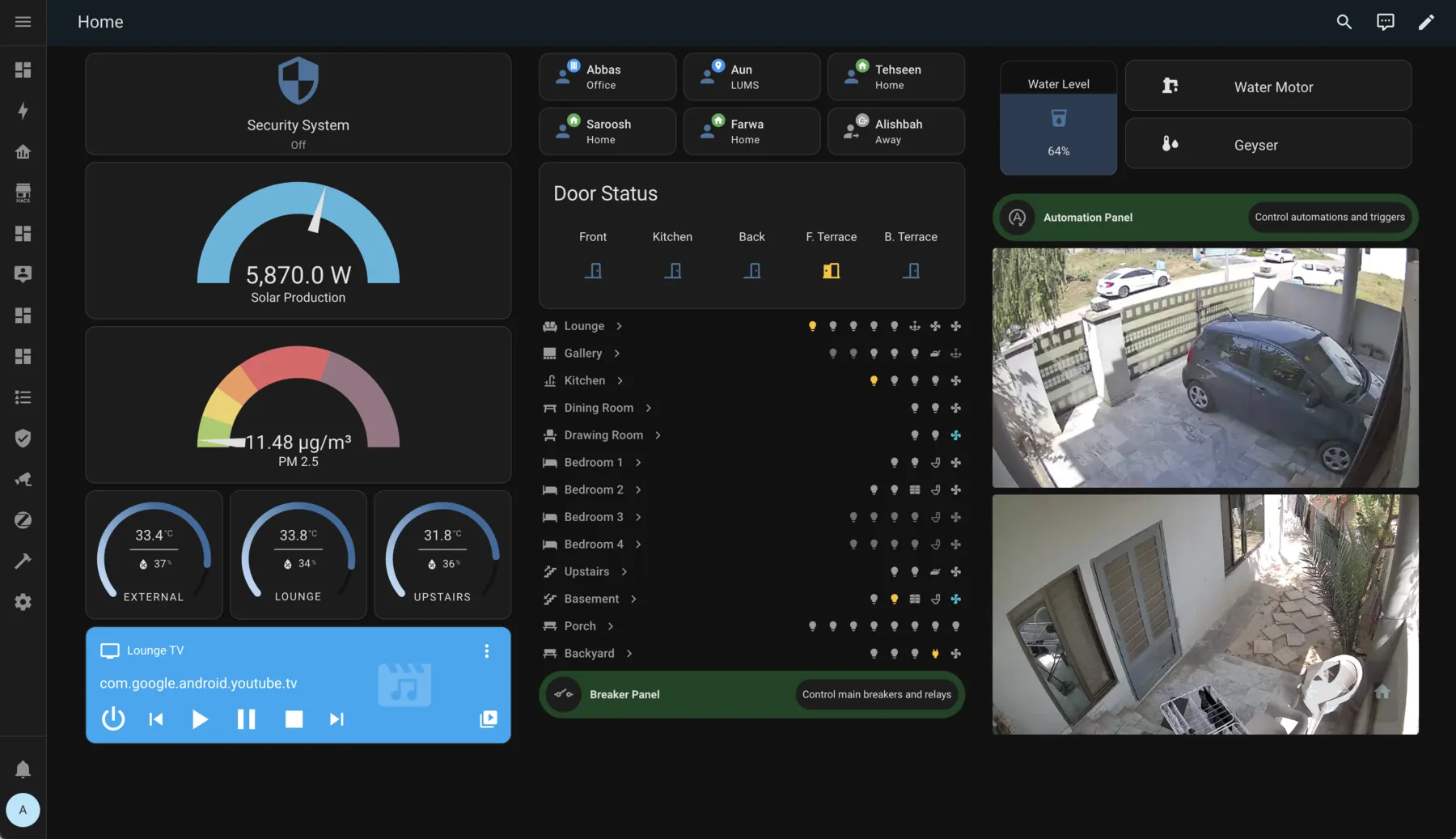This screenshot has width=1456, height=839.
Task: Click the PM 2.5 air quality gauge
Action: (298, 405)
